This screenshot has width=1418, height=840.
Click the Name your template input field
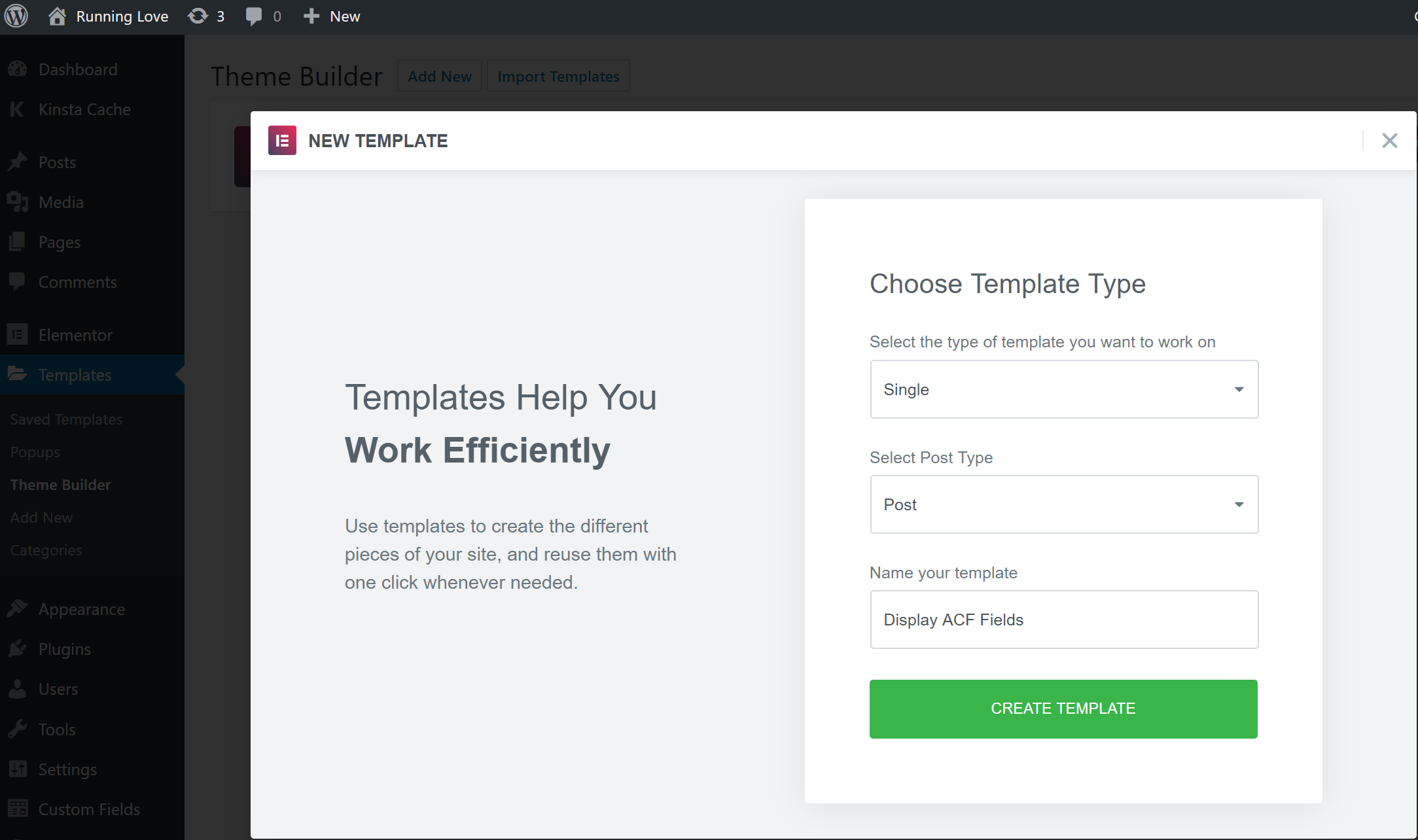(1063, 619)
